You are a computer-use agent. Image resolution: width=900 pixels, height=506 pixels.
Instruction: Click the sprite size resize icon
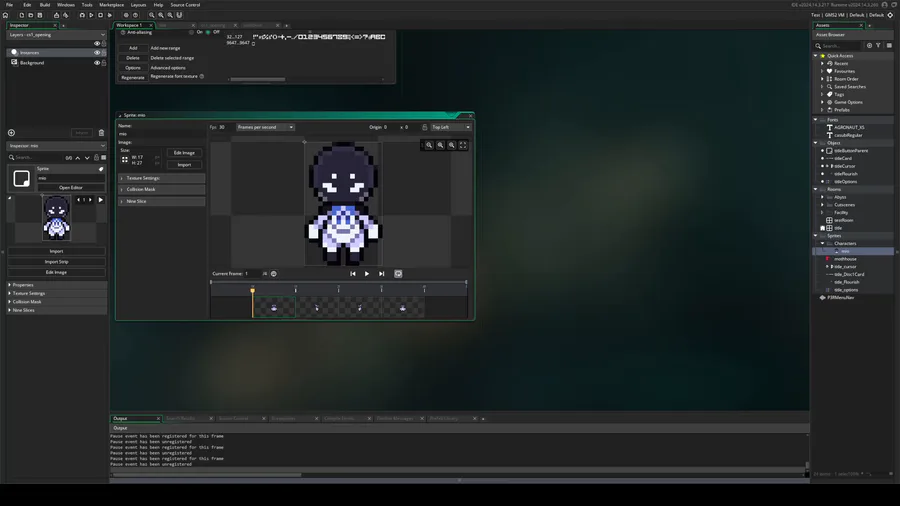tap(125, 160)
